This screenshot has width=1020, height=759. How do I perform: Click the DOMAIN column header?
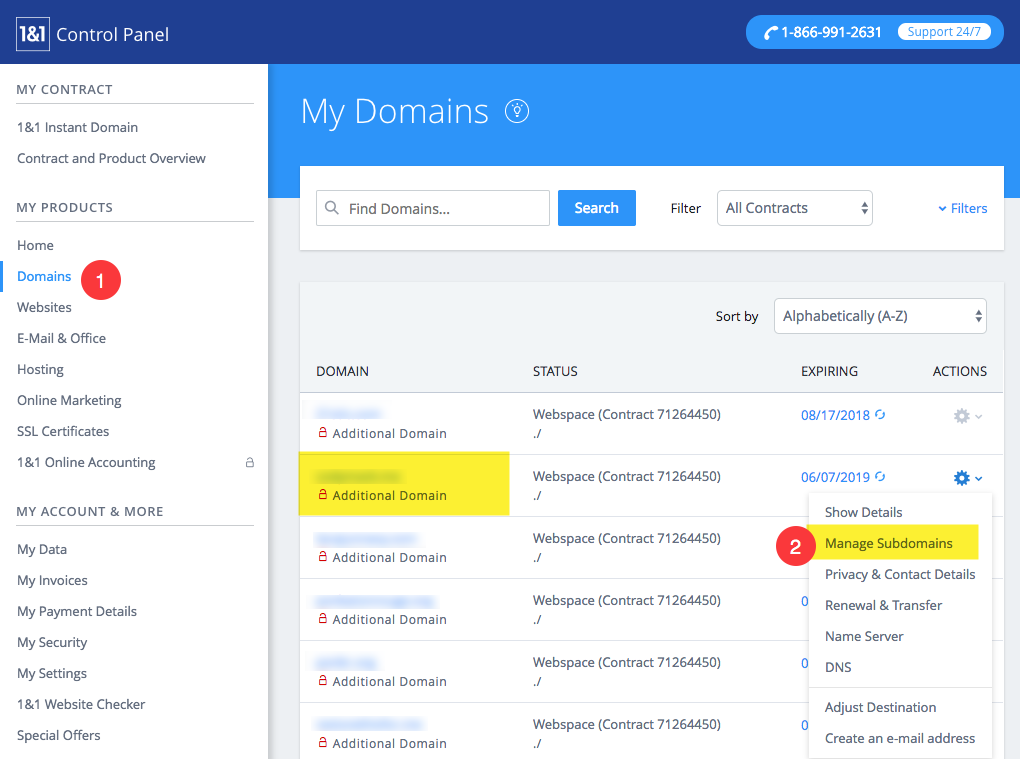342,371
